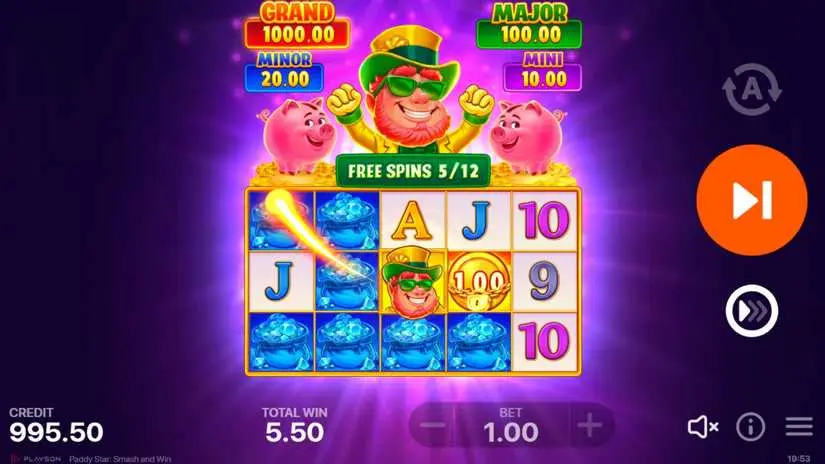
Task: Toggle the autoplay icon
Action: pyautogui.click(x=752, y=89)
